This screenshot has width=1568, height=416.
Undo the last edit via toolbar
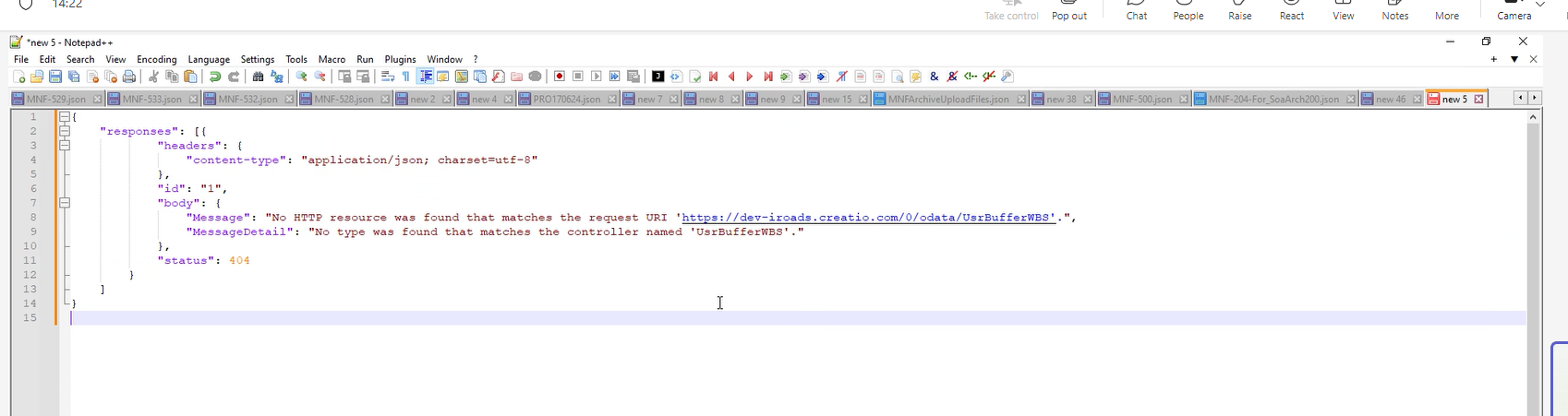tap(215, 77)
